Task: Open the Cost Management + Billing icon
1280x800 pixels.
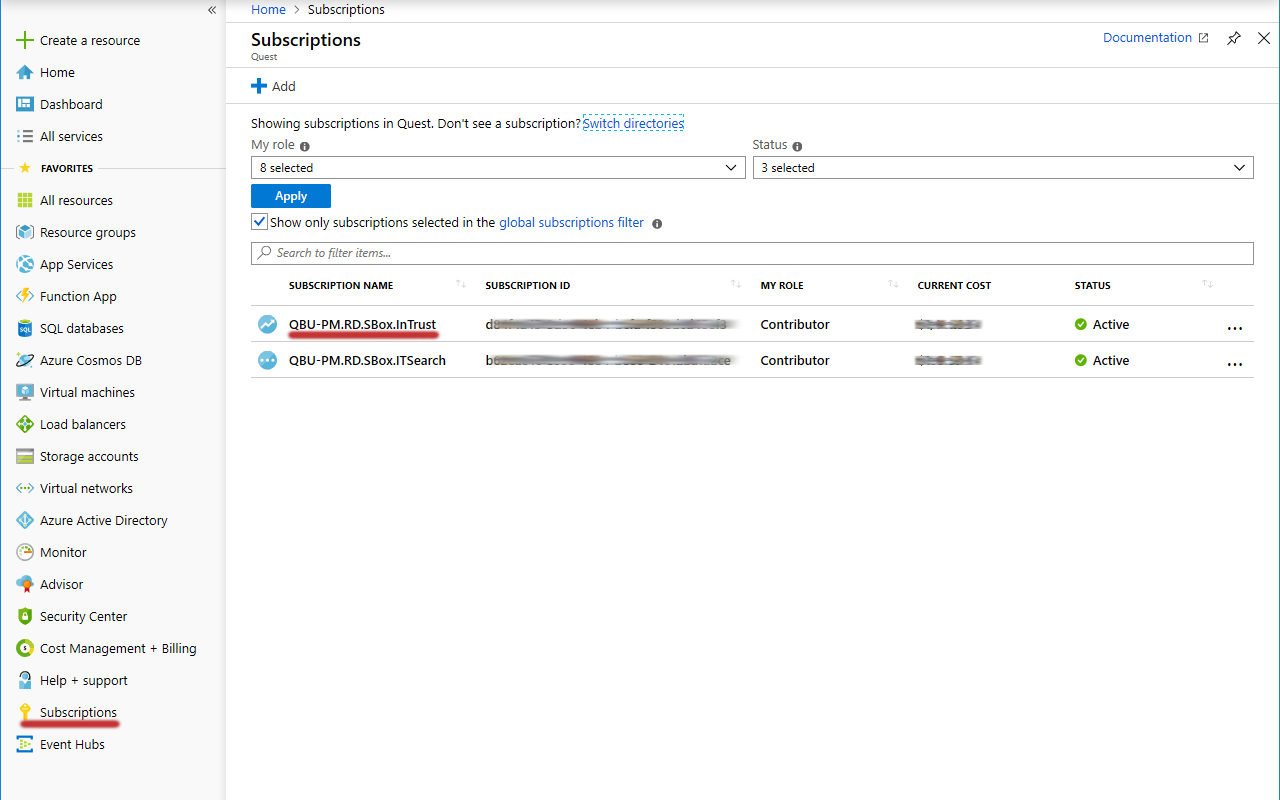Action: point(25,648)
